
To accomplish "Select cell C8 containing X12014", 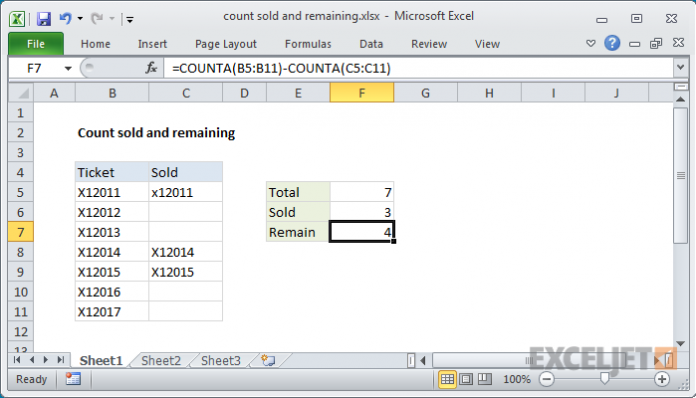I will (x=186, y=252).
